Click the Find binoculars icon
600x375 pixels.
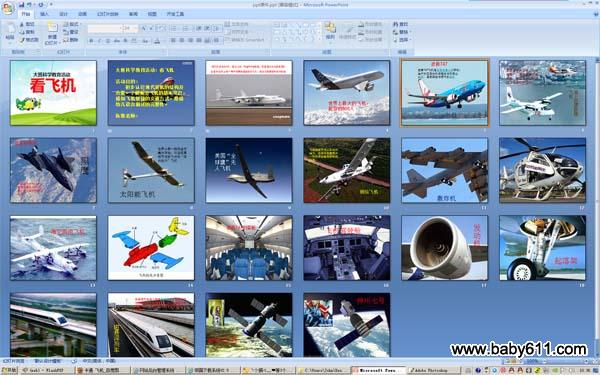tap(396, 24)
